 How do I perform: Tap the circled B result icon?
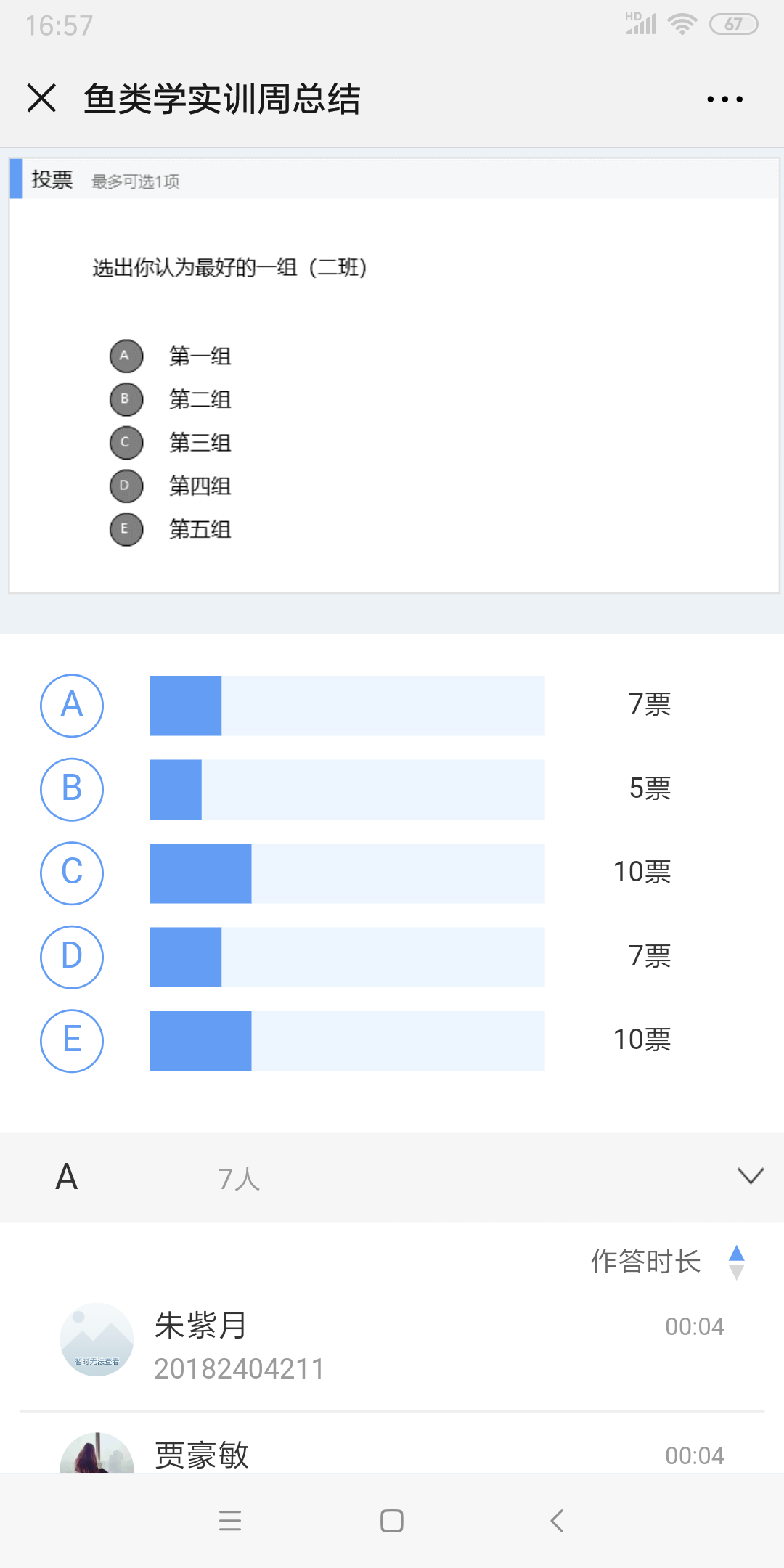72,789
